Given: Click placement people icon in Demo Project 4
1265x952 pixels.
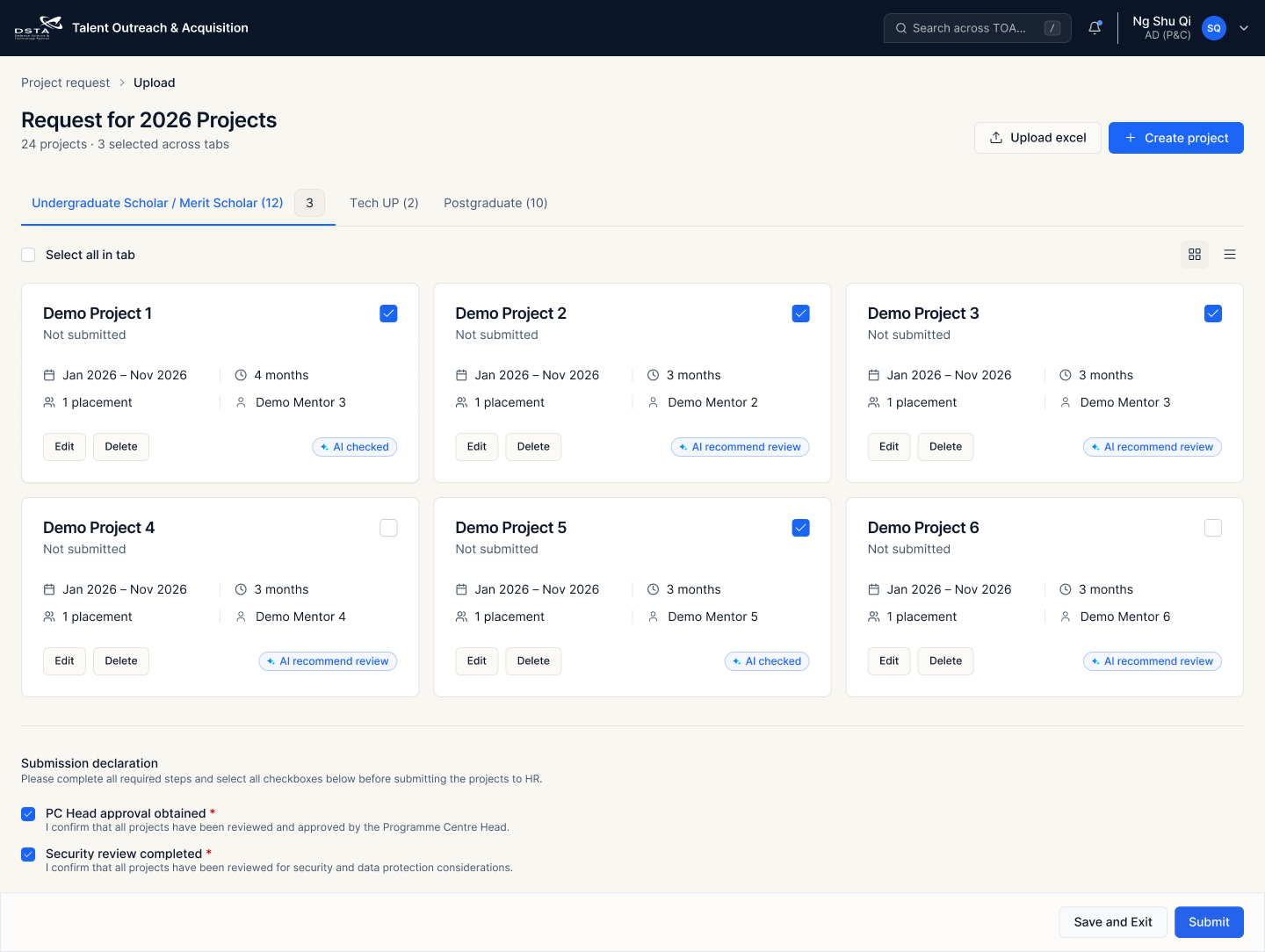Looking at the screenshot, I should (49, 617).
